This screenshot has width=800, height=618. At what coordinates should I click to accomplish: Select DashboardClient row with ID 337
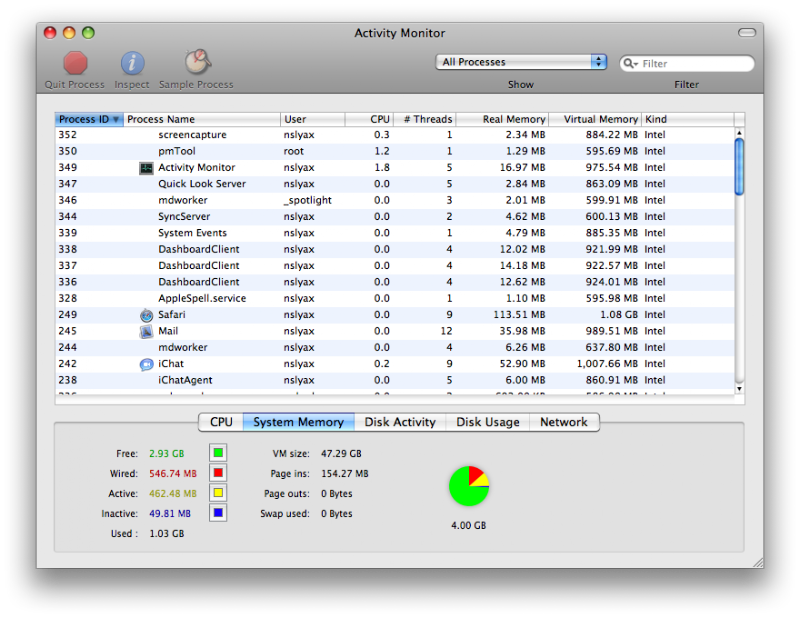point(395,265)
